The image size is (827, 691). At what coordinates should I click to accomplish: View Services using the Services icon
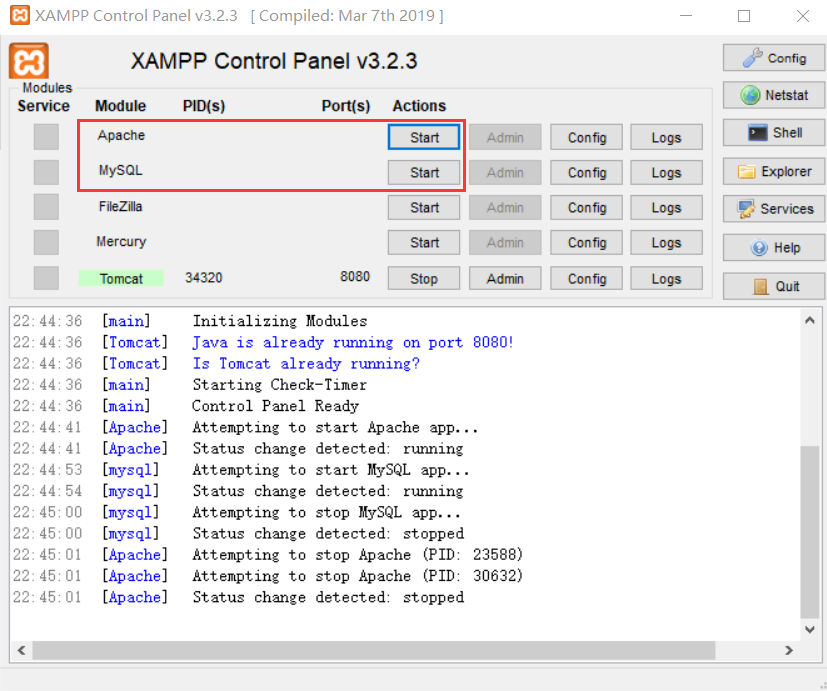pos(773,209)
